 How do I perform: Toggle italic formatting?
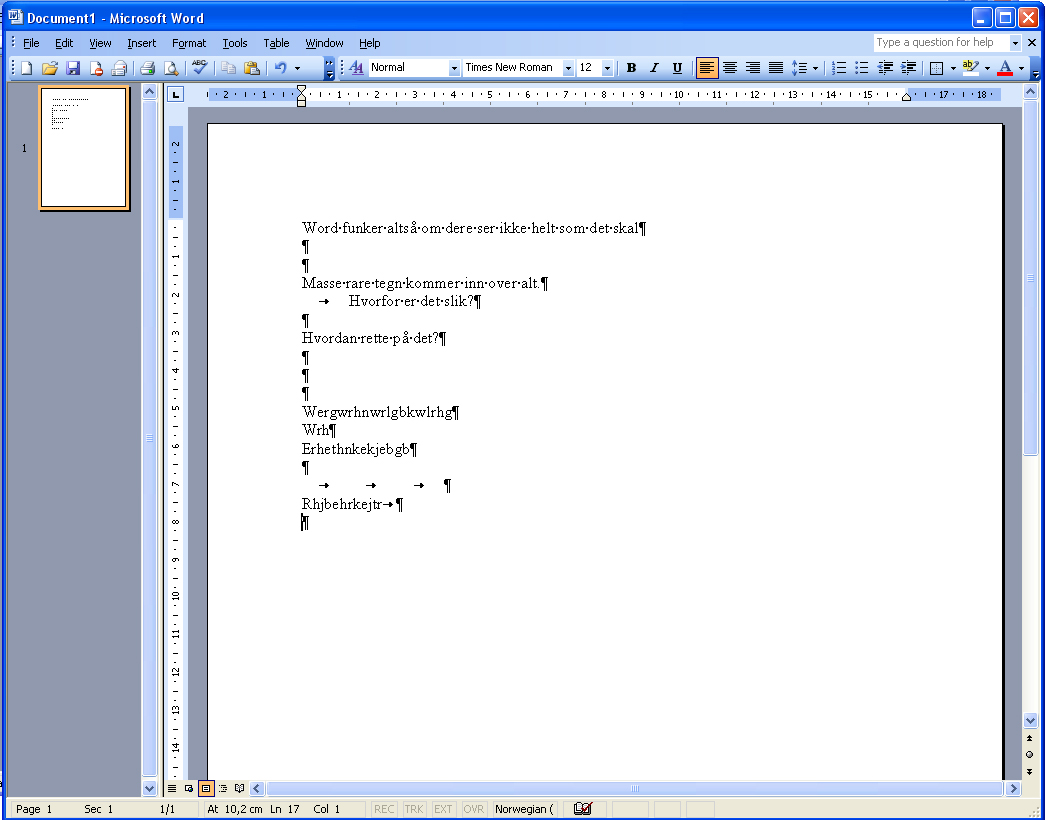[x=654, y=67]
